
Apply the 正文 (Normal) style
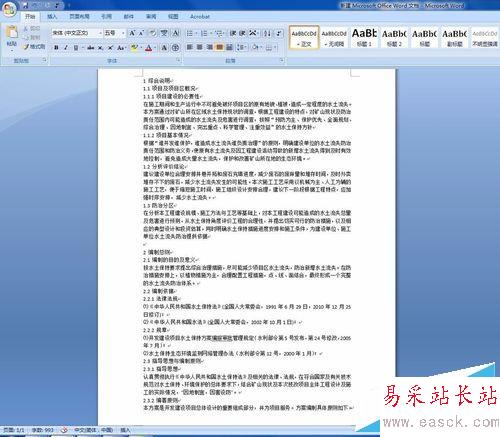coord(304,37)
